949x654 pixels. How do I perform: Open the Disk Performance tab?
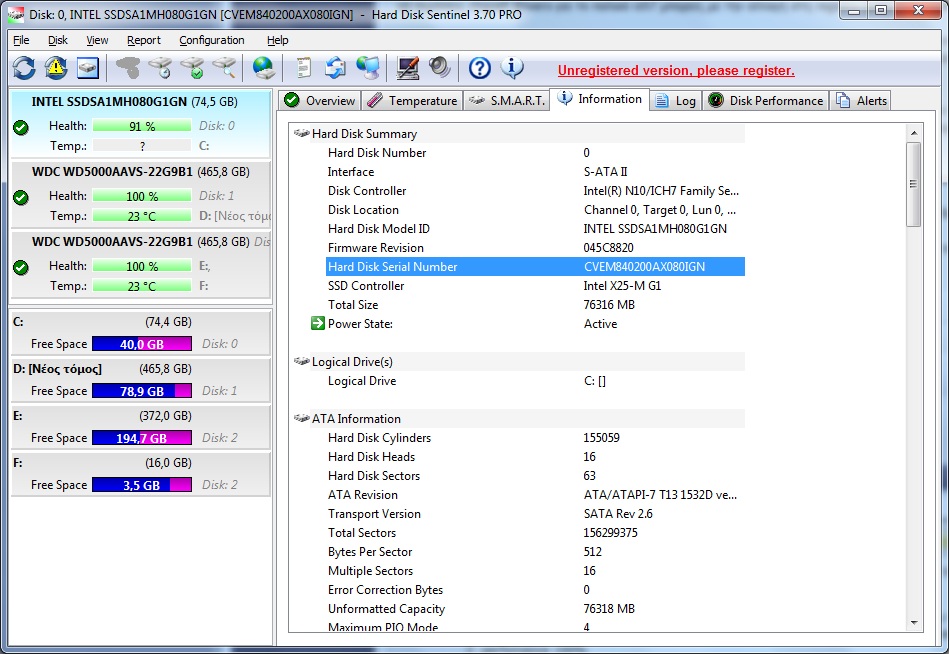(766, 100)
